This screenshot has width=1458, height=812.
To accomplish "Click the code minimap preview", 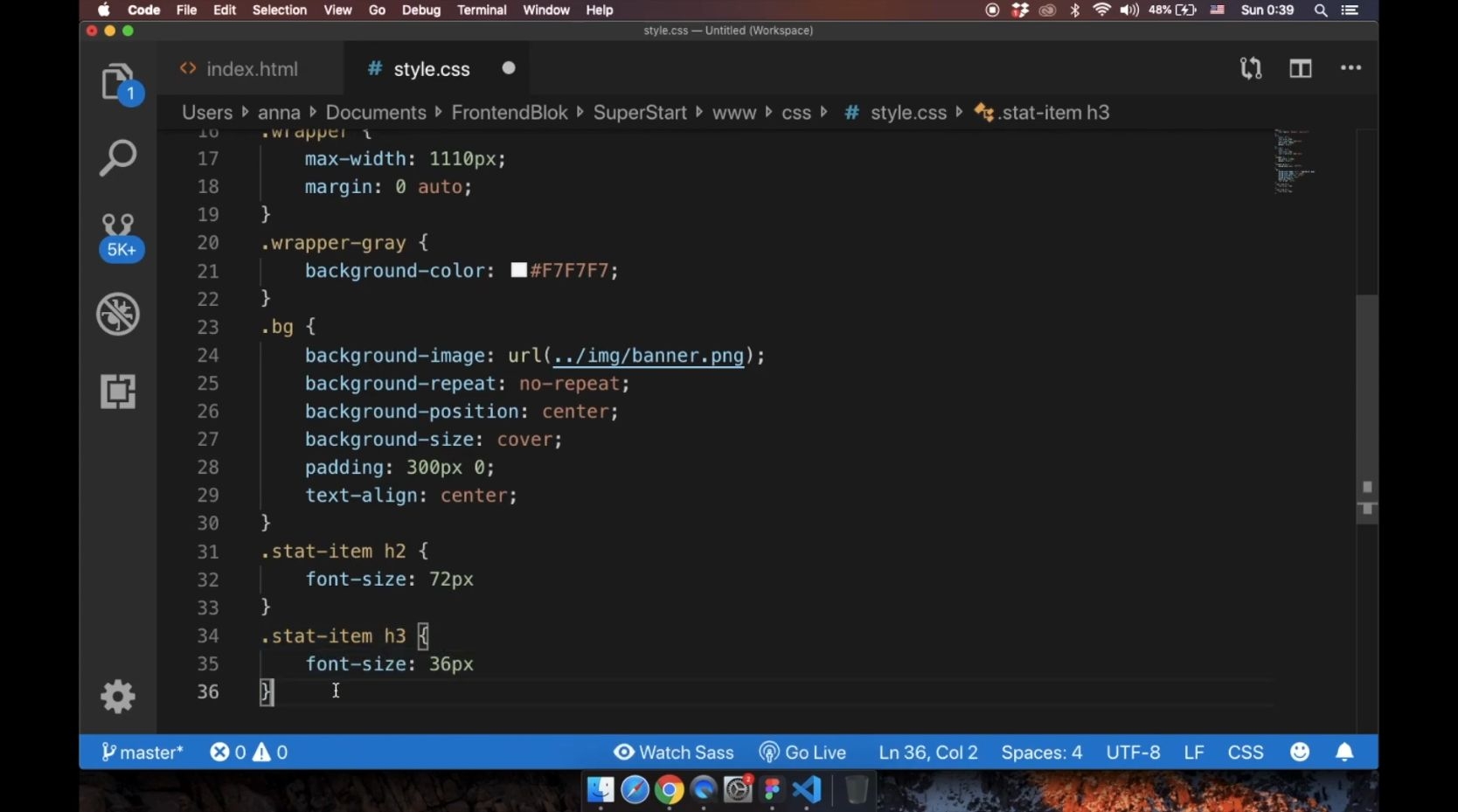I will pyautogui.click(x=1295, y=162).
